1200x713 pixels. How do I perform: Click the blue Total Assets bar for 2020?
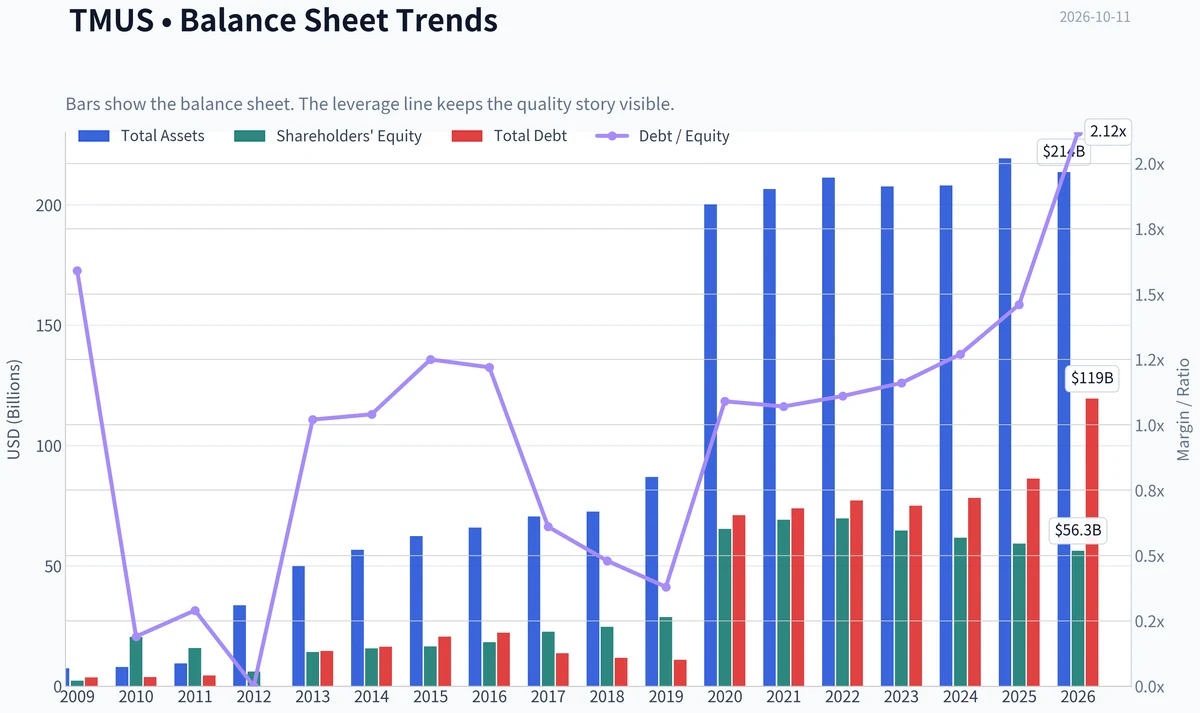tap(711, 445)
